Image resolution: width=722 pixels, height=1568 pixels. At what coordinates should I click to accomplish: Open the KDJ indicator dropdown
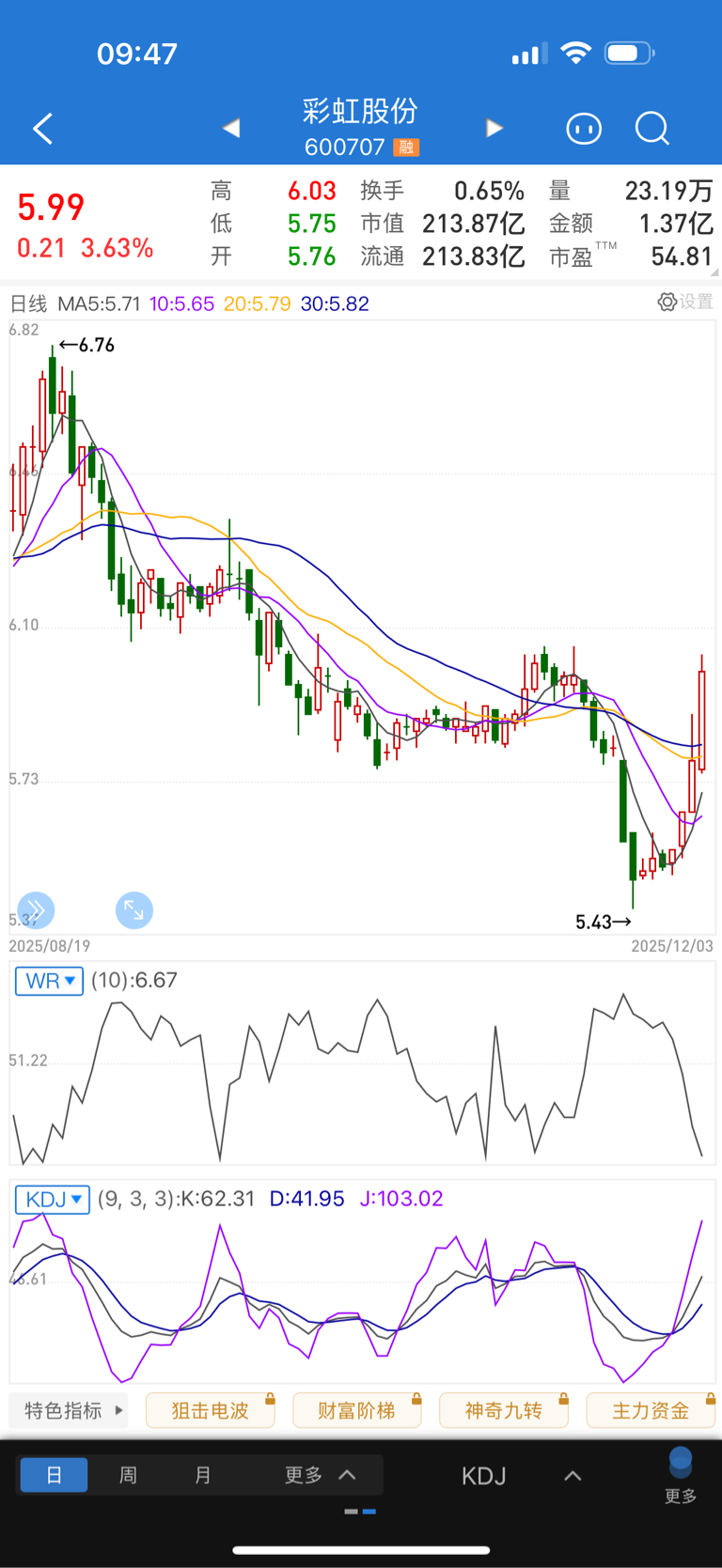tap(53, 1200)
